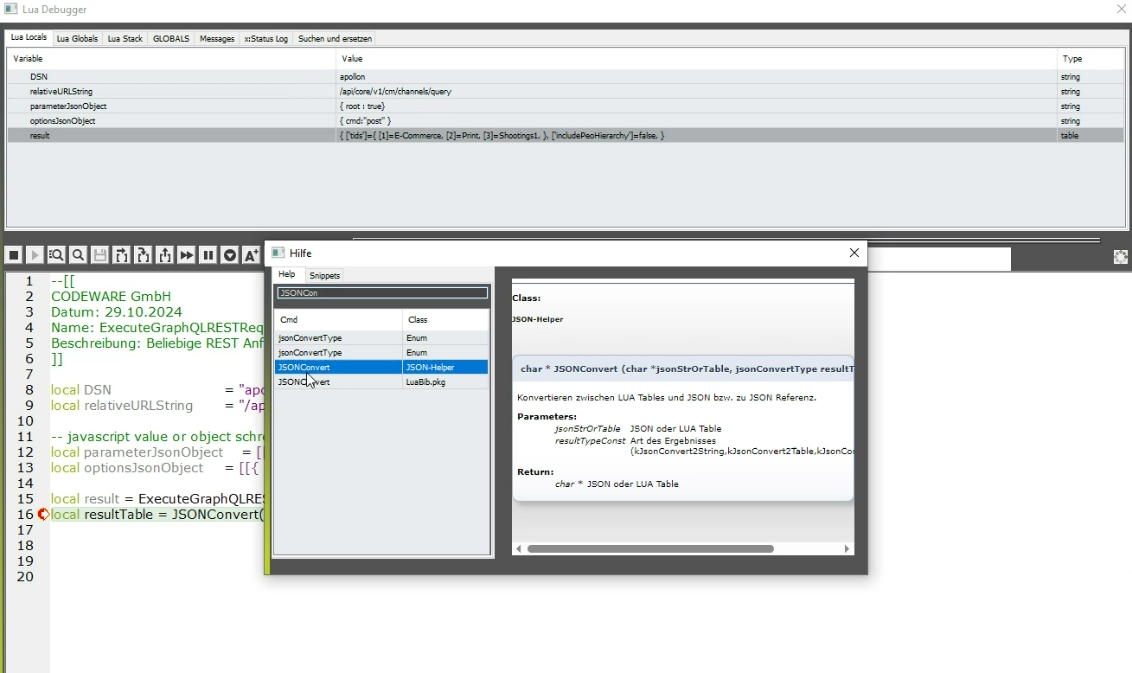Viewport: 1132px width, 673px height.
Task: Switch to the Lua Globals tab
Action: coord(77,39)
